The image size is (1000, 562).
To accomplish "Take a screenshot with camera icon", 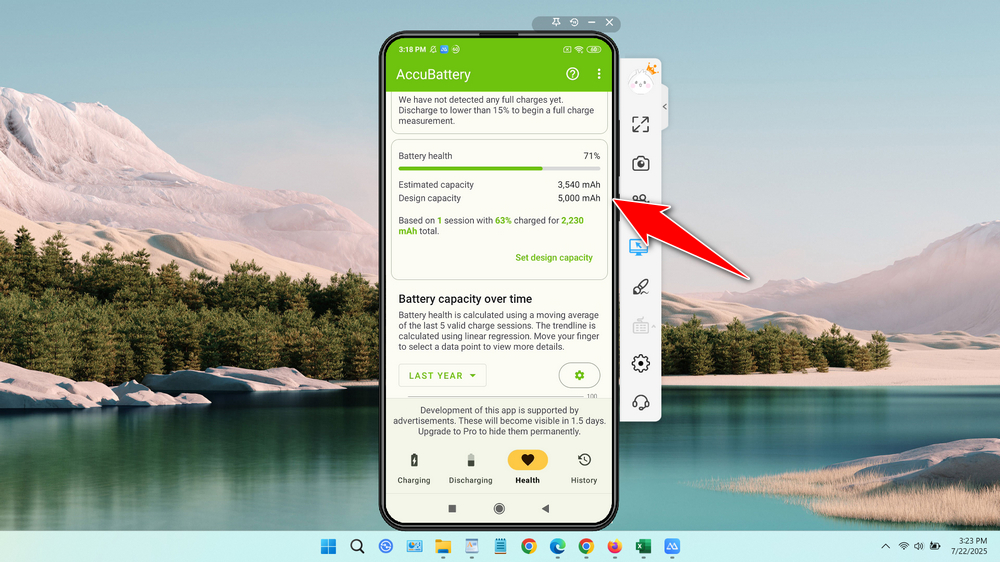I will click(641, 164).
